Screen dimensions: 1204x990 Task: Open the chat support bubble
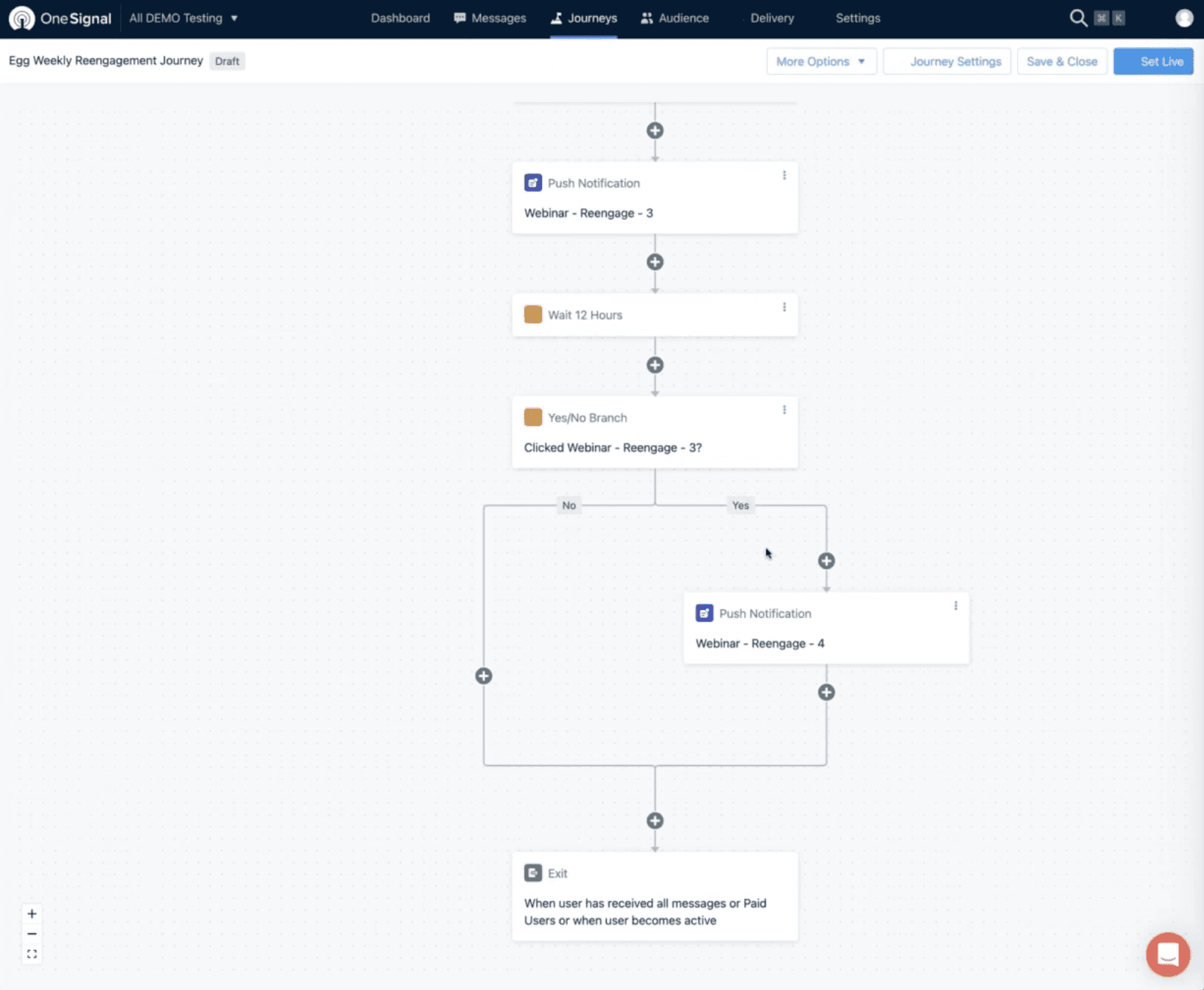[1168, 954]
